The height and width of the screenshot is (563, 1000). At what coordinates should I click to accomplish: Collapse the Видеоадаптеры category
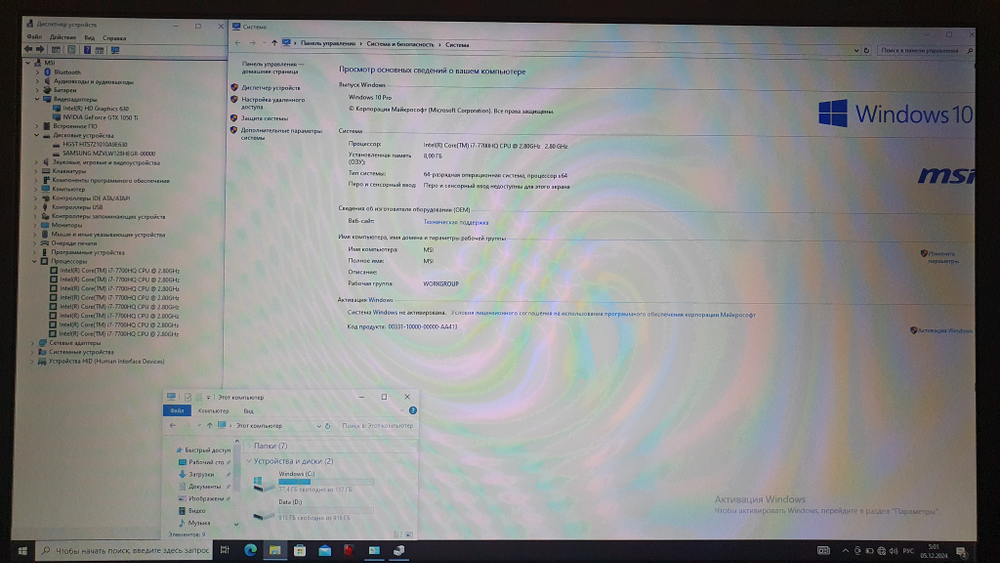click(x=37, y=99)
